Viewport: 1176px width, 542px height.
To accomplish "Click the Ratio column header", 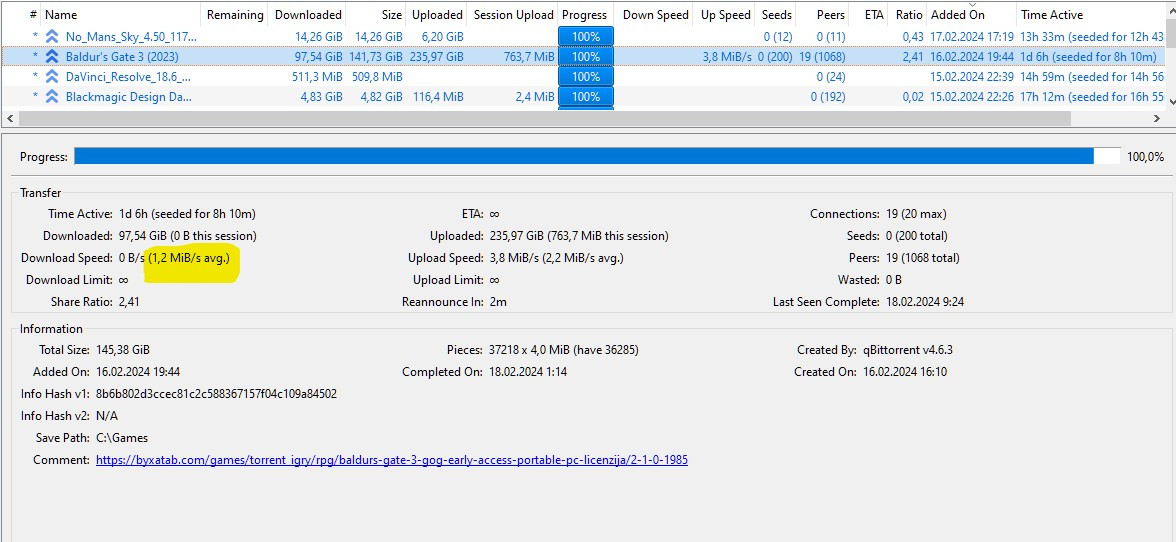I will click(908, 15).
